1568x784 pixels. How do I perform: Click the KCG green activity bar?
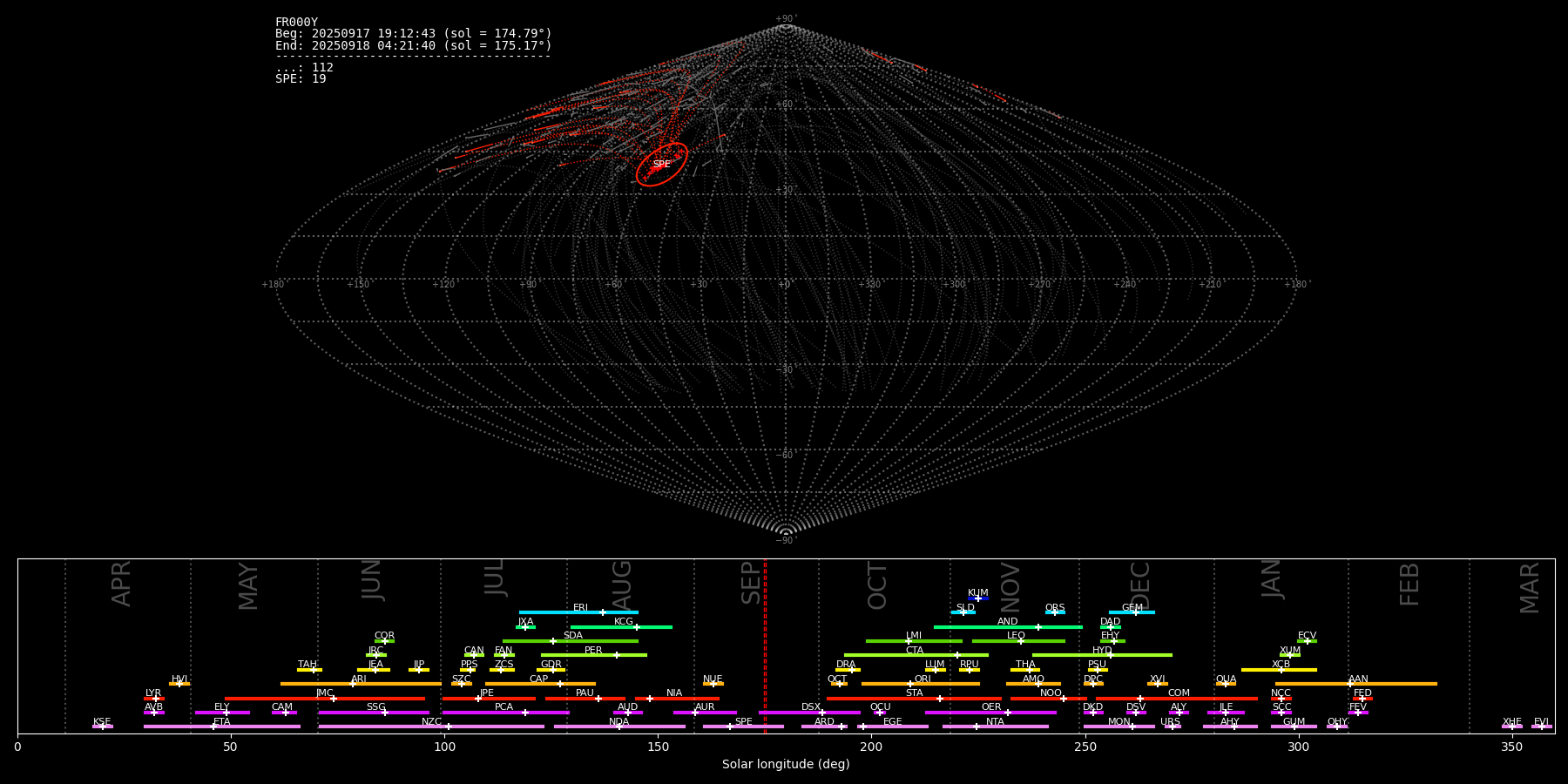pyautogui.click(x=621, y=626)
